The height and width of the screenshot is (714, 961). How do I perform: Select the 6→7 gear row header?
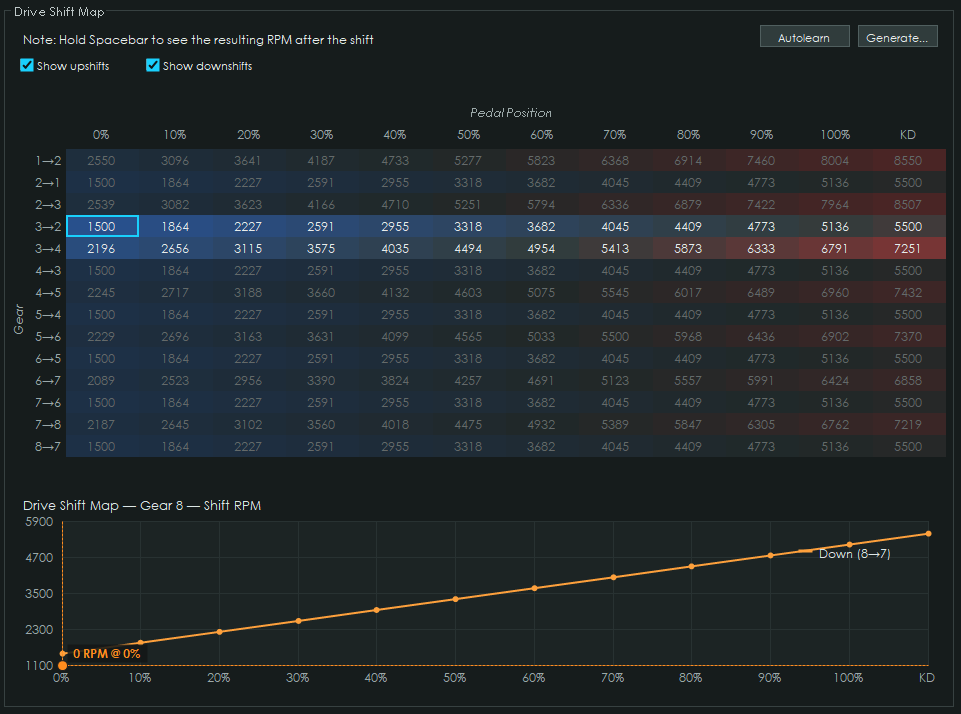coord(48,381)
